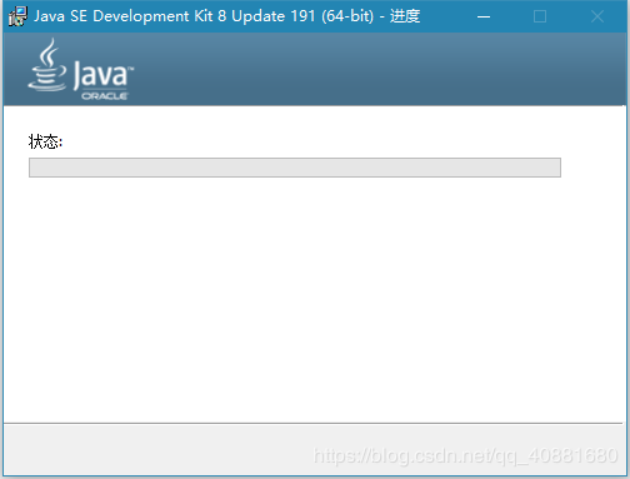The height and width of the screenshot is (479, 630).
Task: Click the Java installer icon in title bar
Action: coord(18,16)
